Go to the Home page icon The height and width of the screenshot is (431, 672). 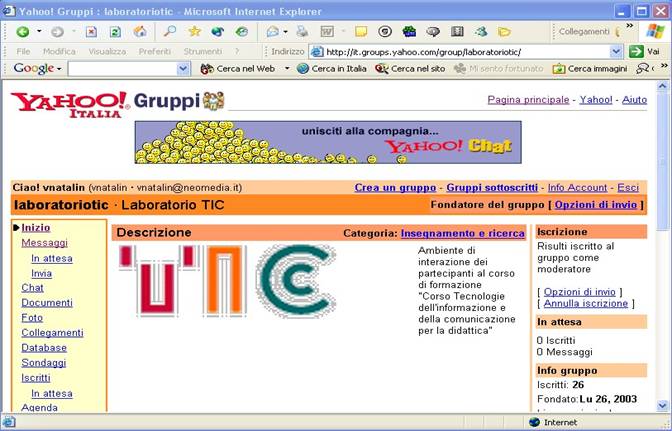coord(140,31)
